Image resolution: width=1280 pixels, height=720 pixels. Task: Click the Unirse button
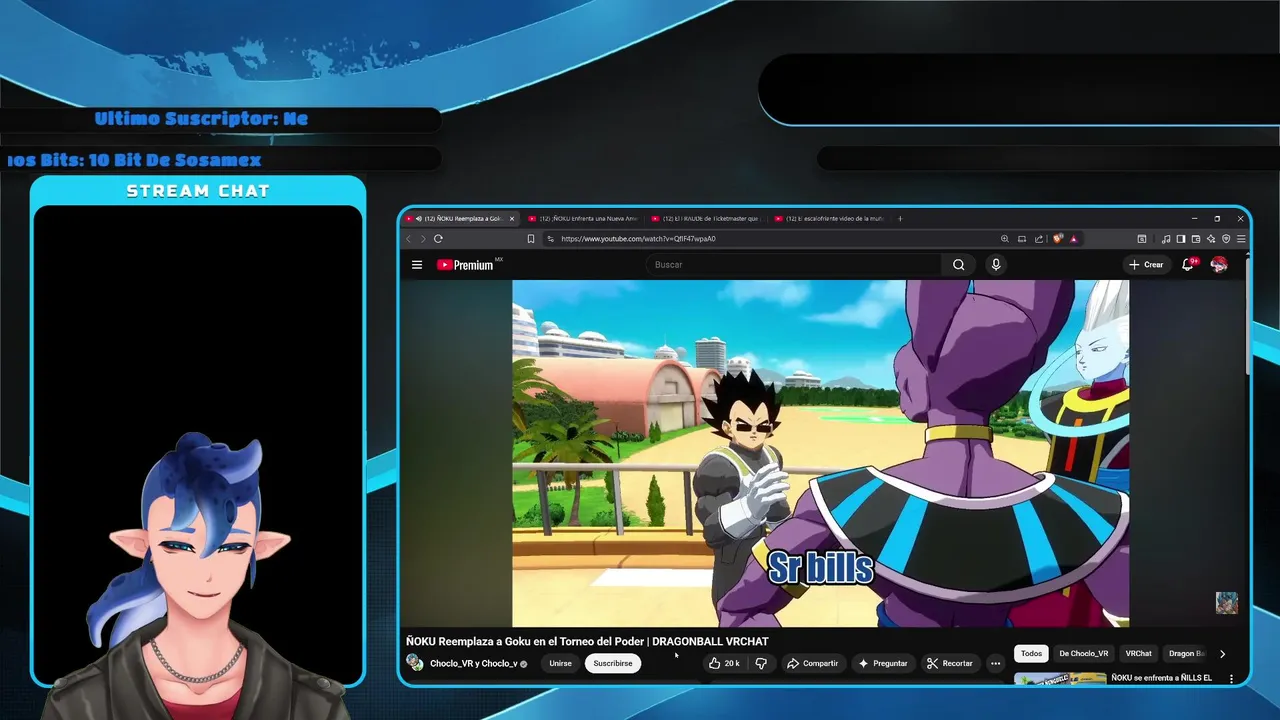[x=560, y=663]
